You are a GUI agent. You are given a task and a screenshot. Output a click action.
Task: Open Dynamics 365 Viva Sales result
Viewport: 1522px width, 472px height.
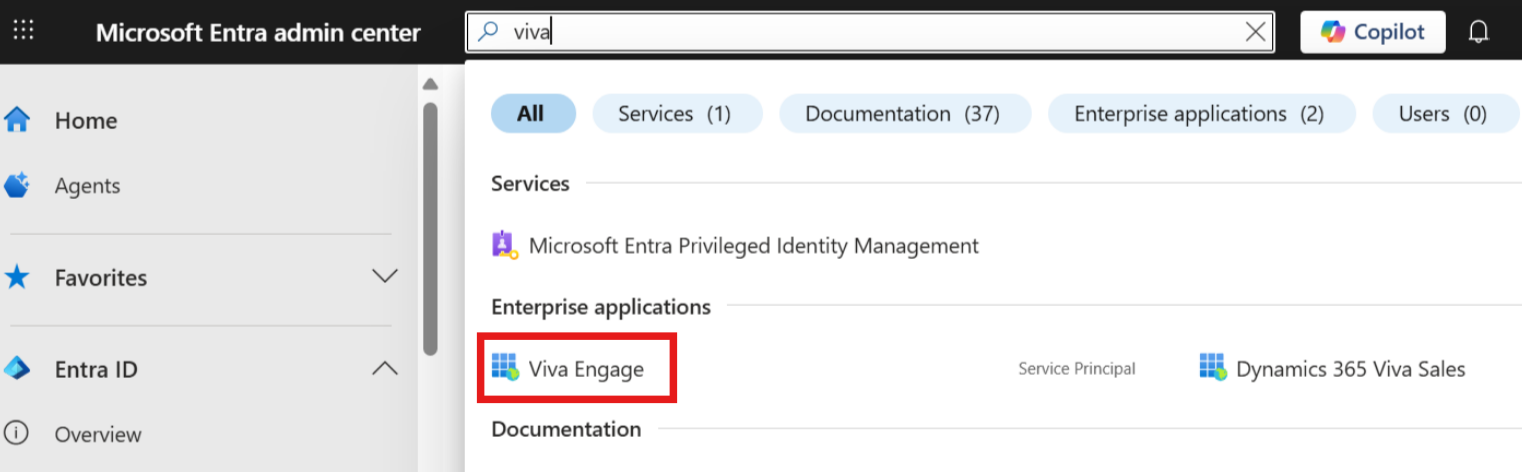click(1349, 369)
